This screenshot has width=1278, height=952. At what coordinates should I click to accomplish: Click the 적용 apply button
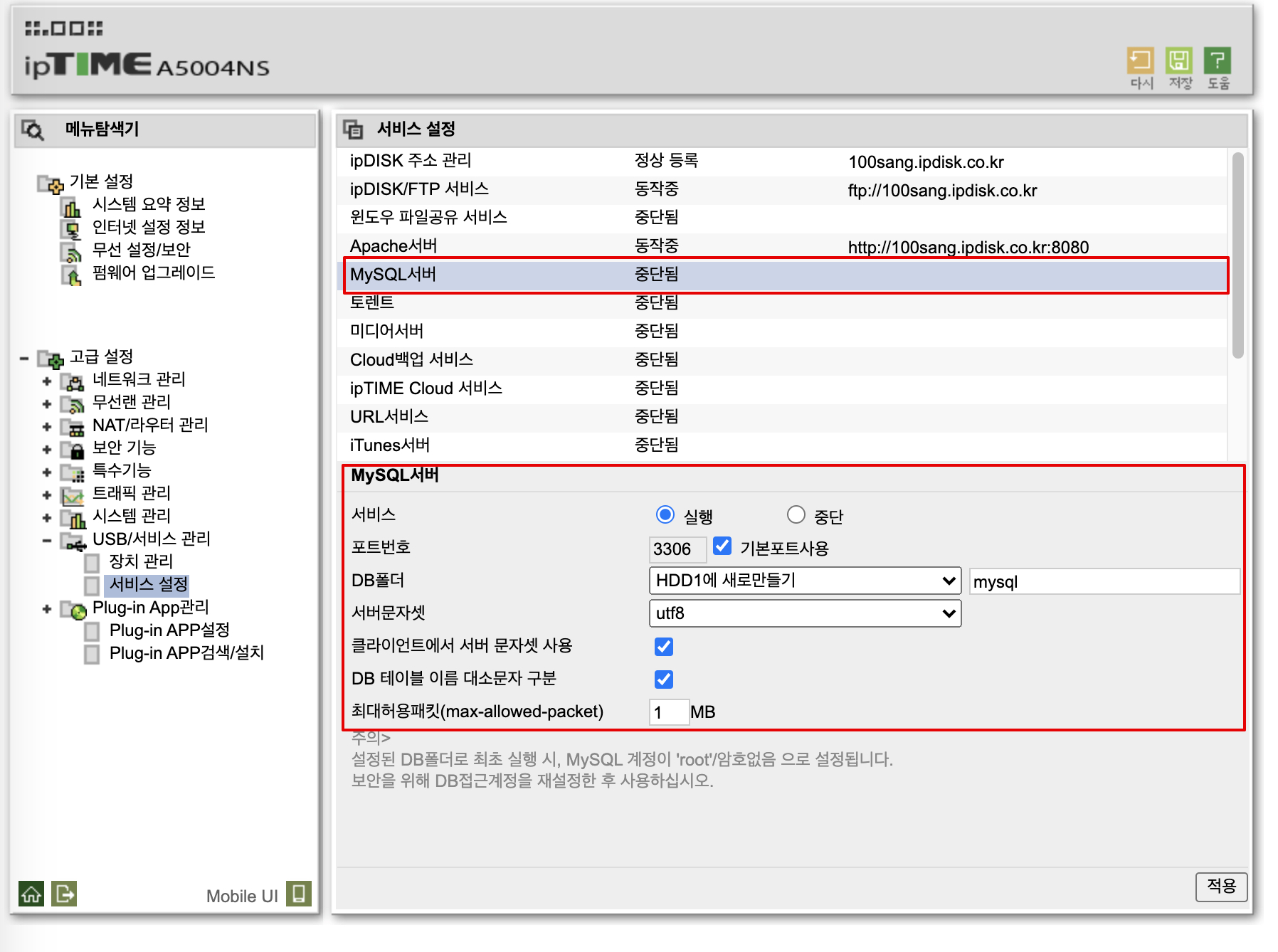pos(1221,887)
